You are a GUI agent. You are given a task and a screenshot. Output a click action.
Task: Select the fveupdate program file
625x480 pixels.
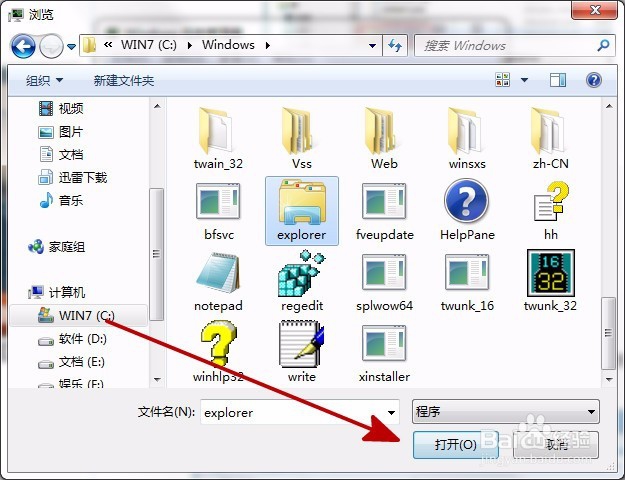pyautogui.click(x=384, y=210)
